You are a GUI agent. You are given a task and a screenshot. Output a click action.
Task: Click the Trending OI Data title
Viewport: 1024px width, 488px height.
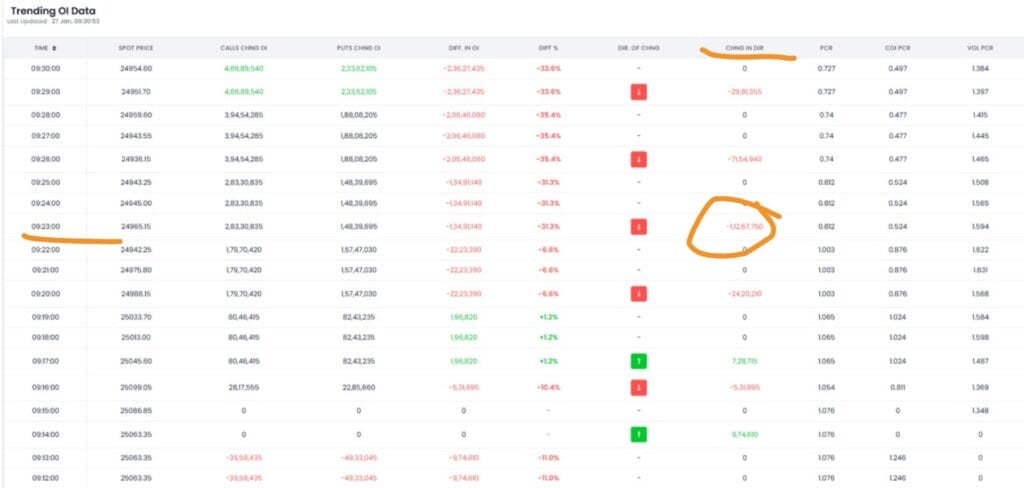(54, 10)
